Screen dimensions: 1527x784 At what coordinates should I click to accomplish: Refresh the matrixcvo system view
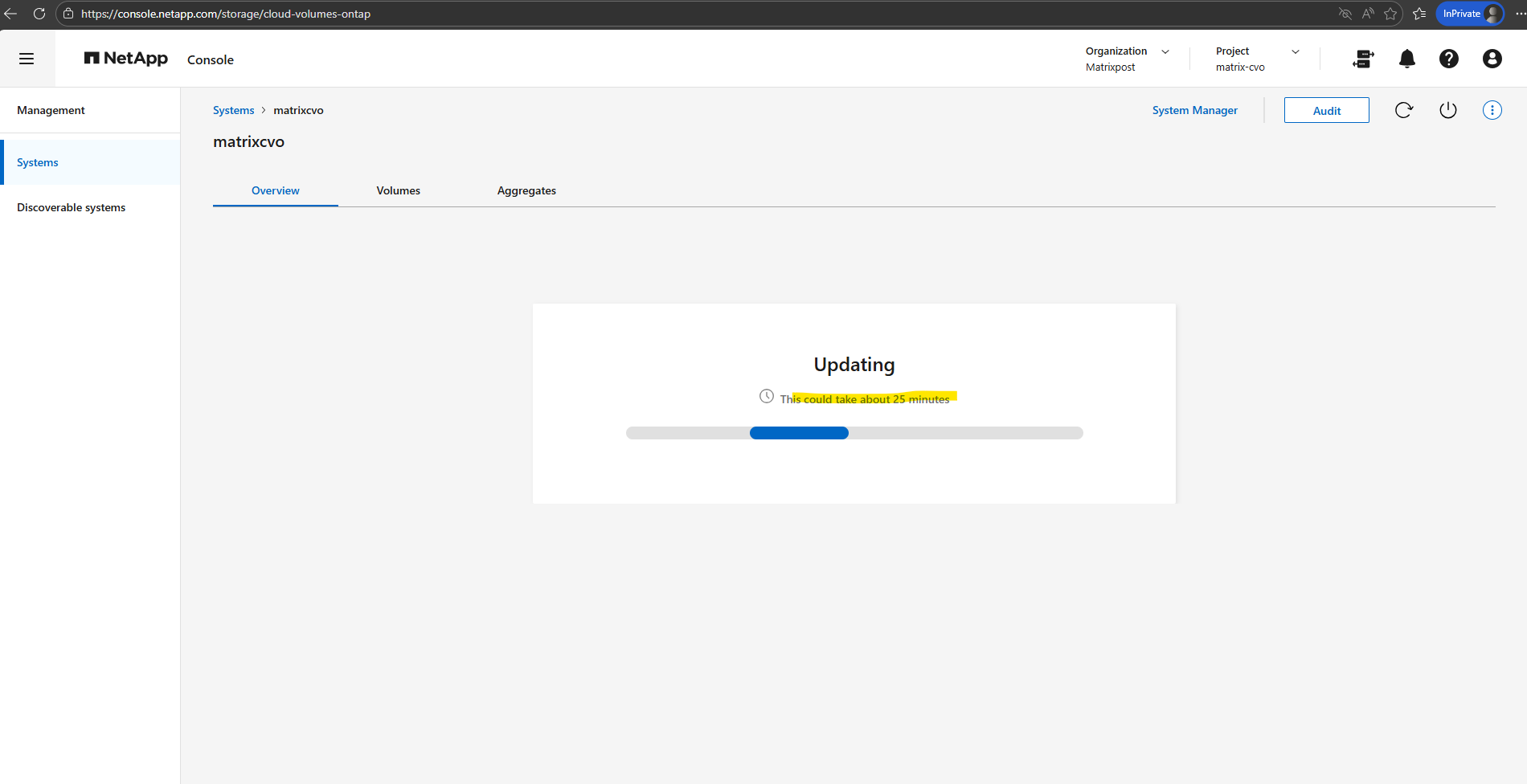point(1404,110)
